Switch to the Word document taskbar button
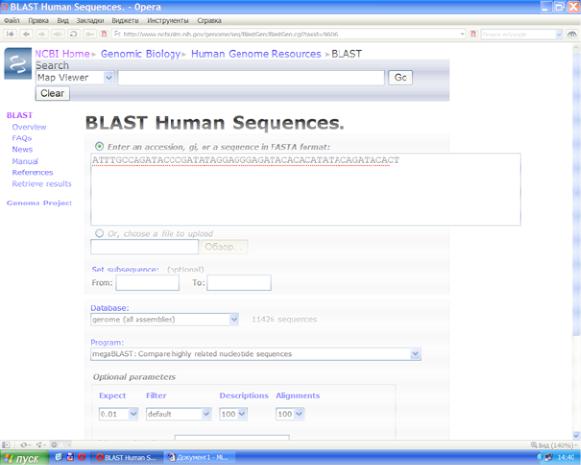The image size is (581, 465). tap(199, 458)
